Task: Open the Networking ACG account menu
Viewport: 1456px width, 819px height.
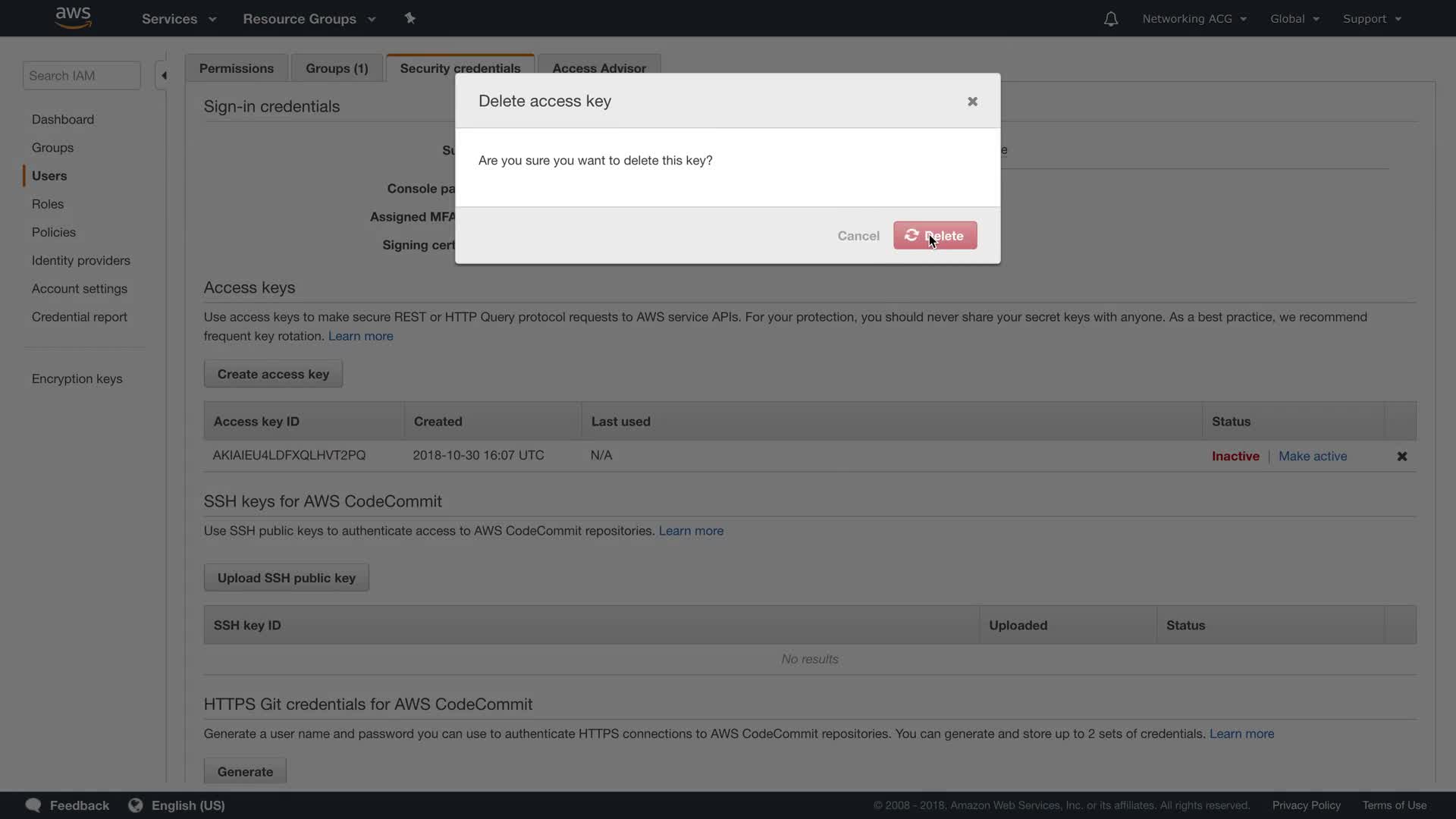Action: pyautogui.click(x=1194, y=19)
